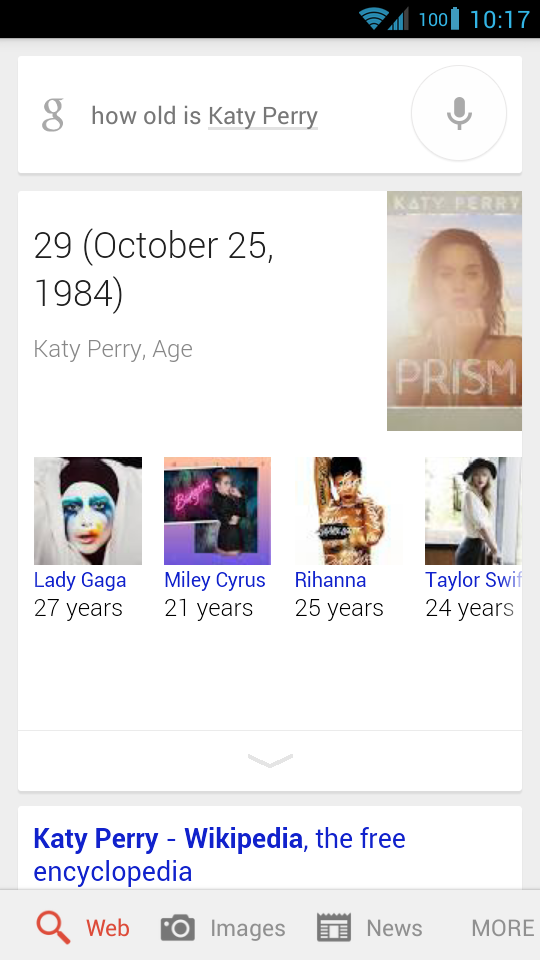Image resolution: width=540 pixels, height=960 pixels.
Task: Select the Web tab label
Action: tap(108, 928)
